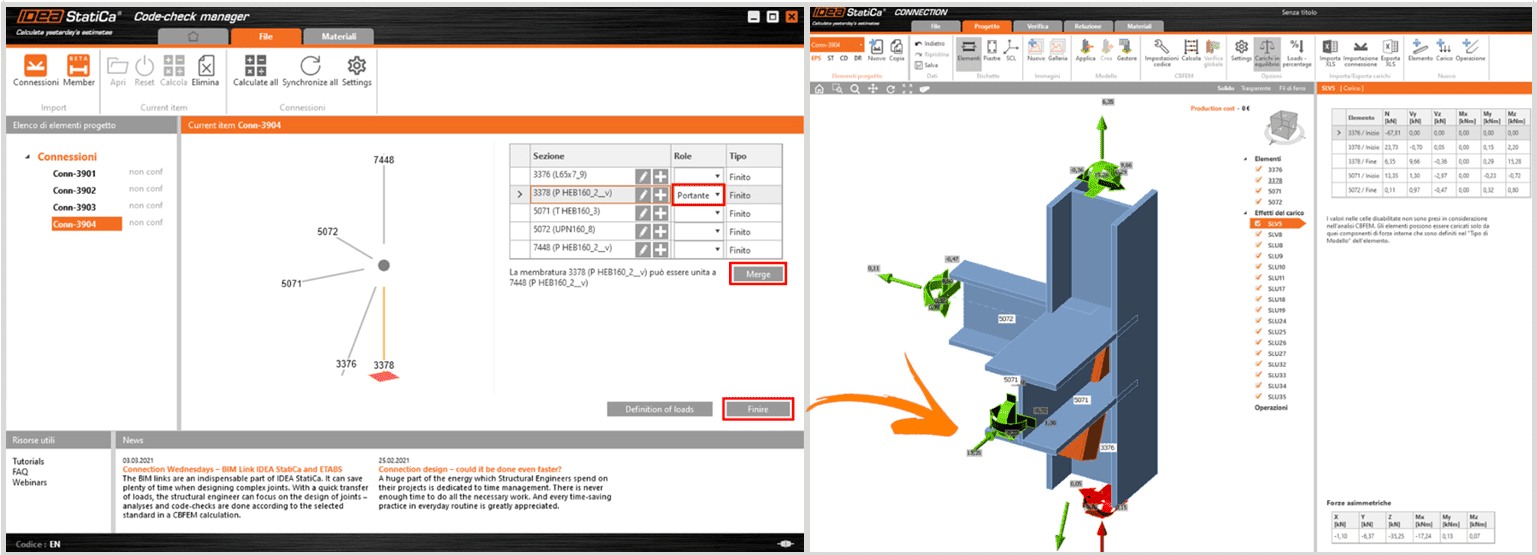The width and height of the screenshot is (1537, 555).
Task: Collapse Effetti del carico tree
Action: (x=1245, y=213)
